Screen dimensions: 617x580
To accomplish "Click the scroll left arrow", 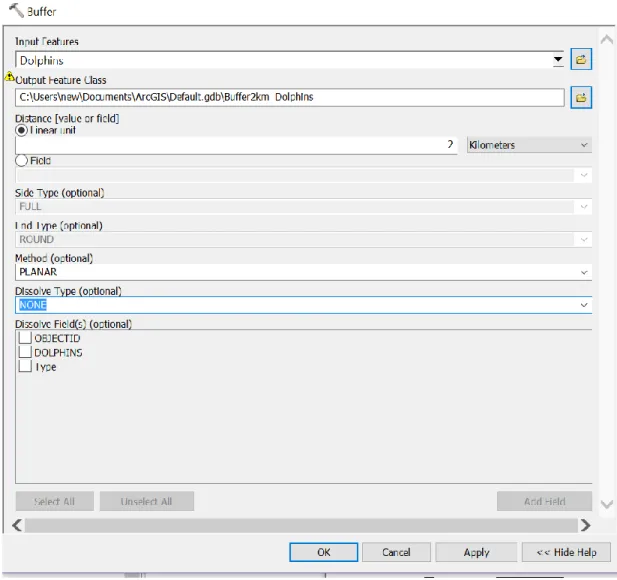I will click(17, 525).
